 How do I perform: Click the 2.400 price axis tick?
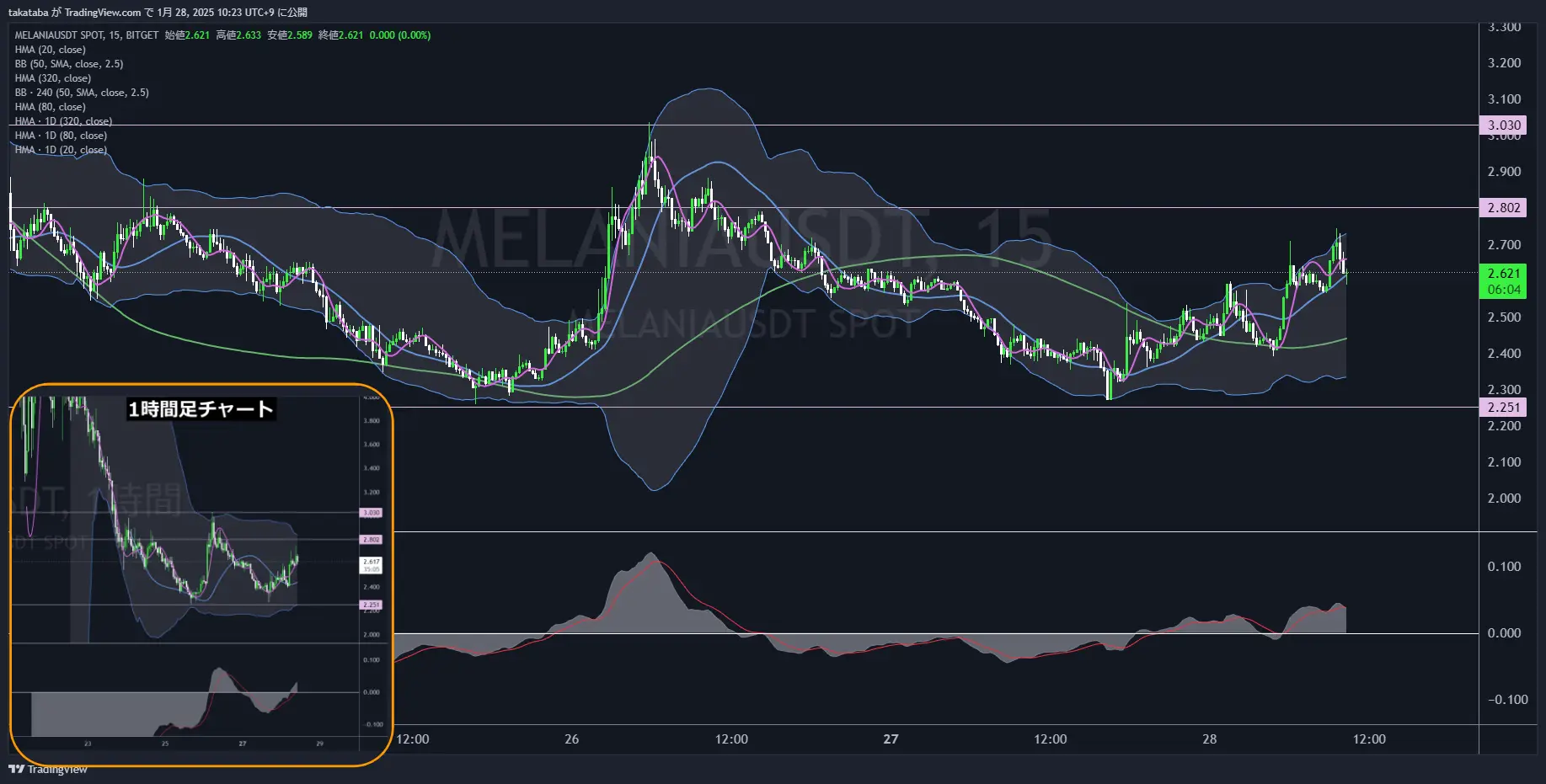point(1504,354)
